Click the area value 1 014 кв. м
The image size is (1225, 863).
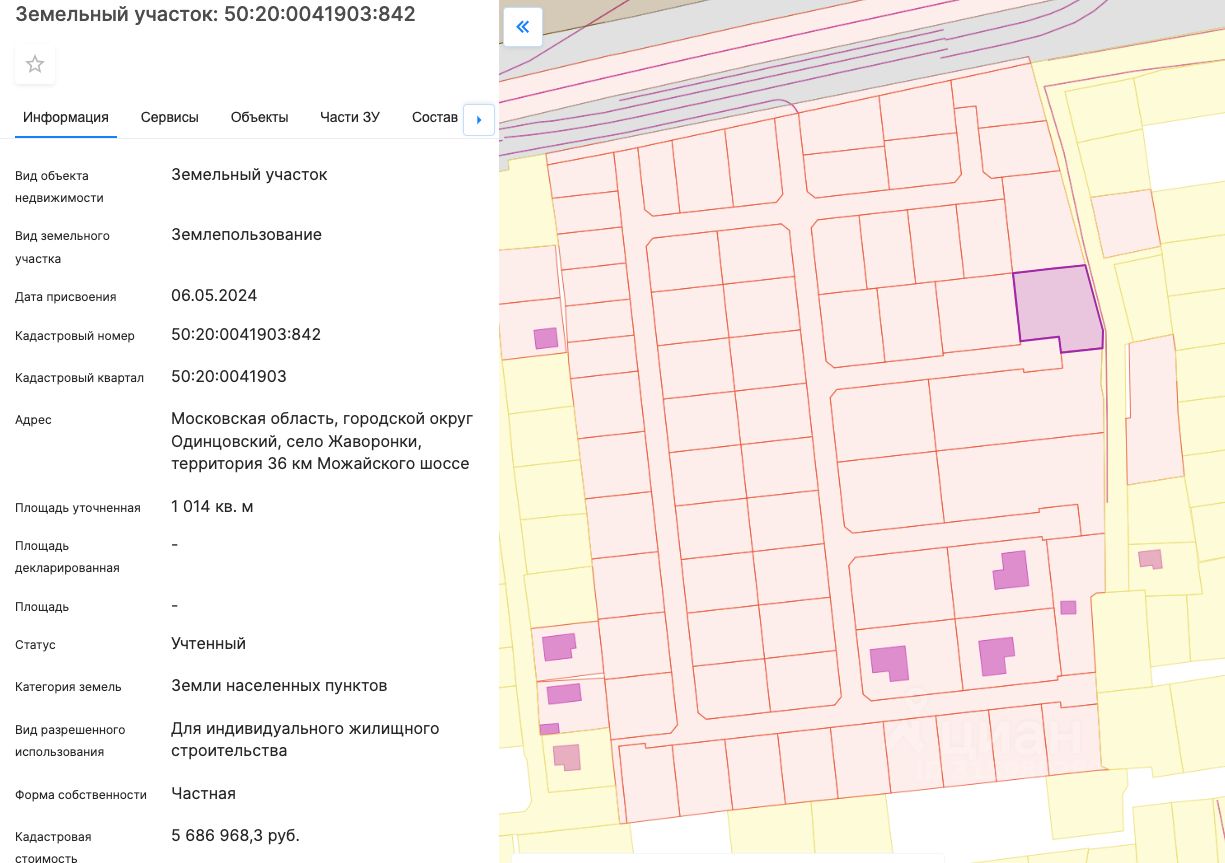coord(212,506)
